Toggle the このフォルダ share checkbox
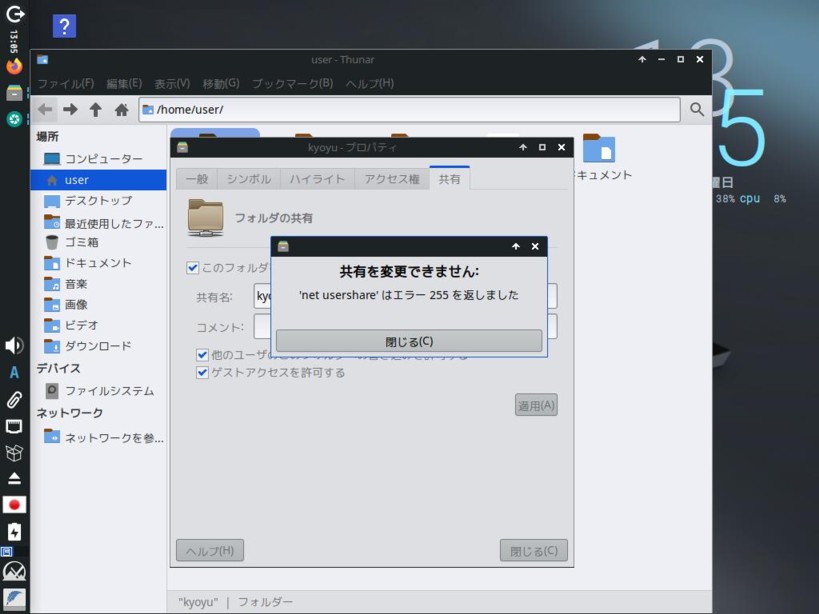 tap(193, 268)
